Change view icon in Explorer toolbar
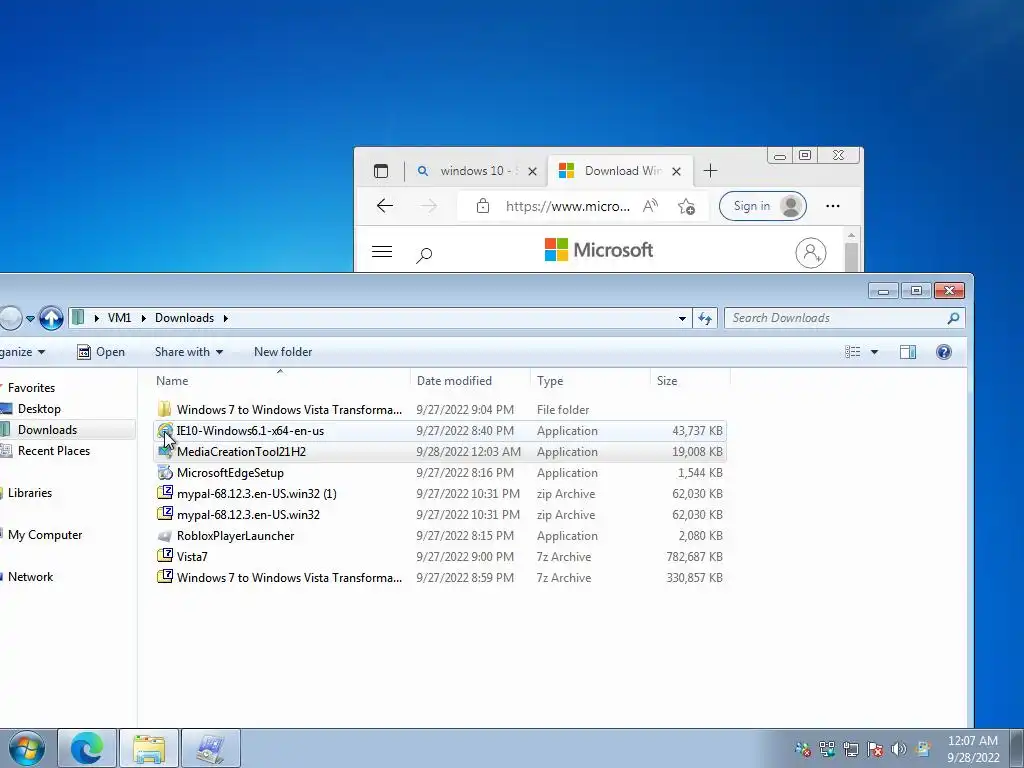This screenshot has width=1024, height=768. [x=852, y=352]
